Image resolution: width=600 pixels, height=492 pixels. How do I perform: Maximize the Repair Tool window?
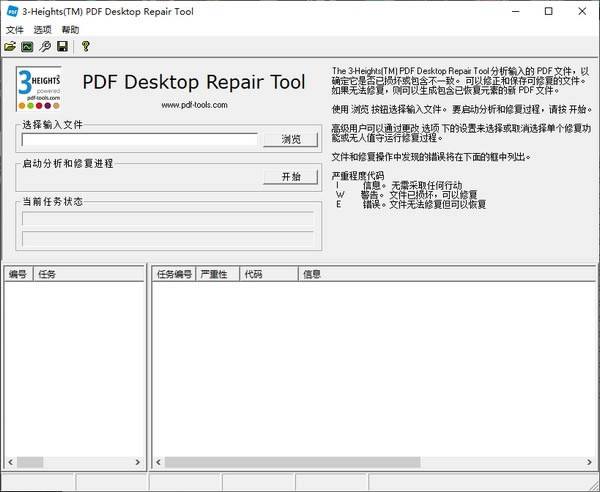pyautogui.click(x=549, y=11)
